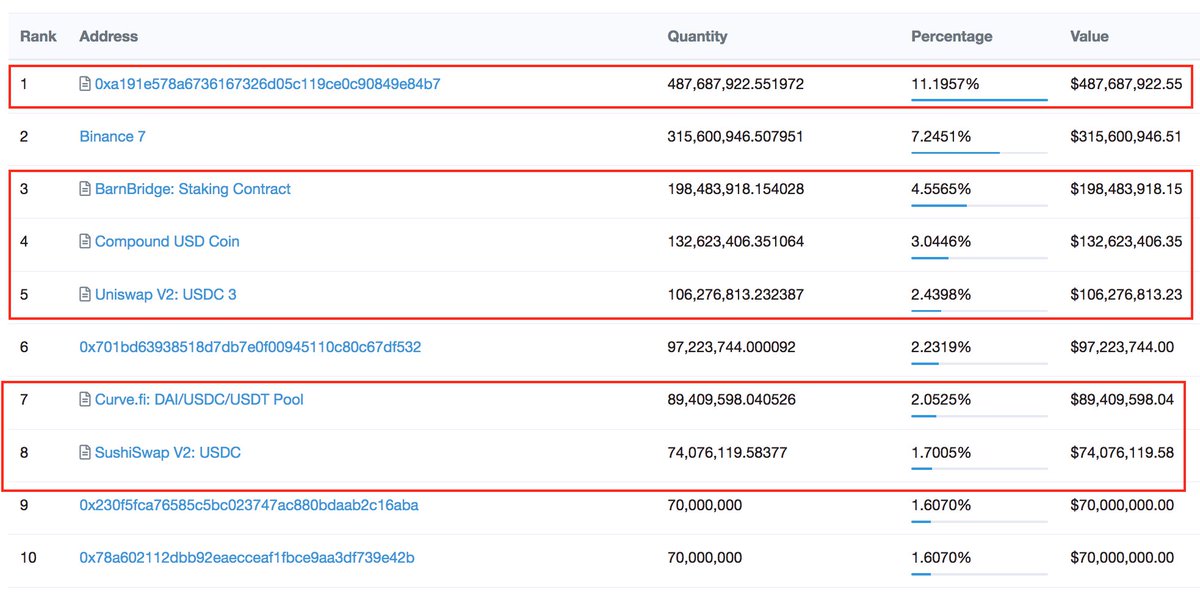Click contract icon beside SushiSwap V2: USDC
Screen dimensions: 1200x592
(85, 453)
